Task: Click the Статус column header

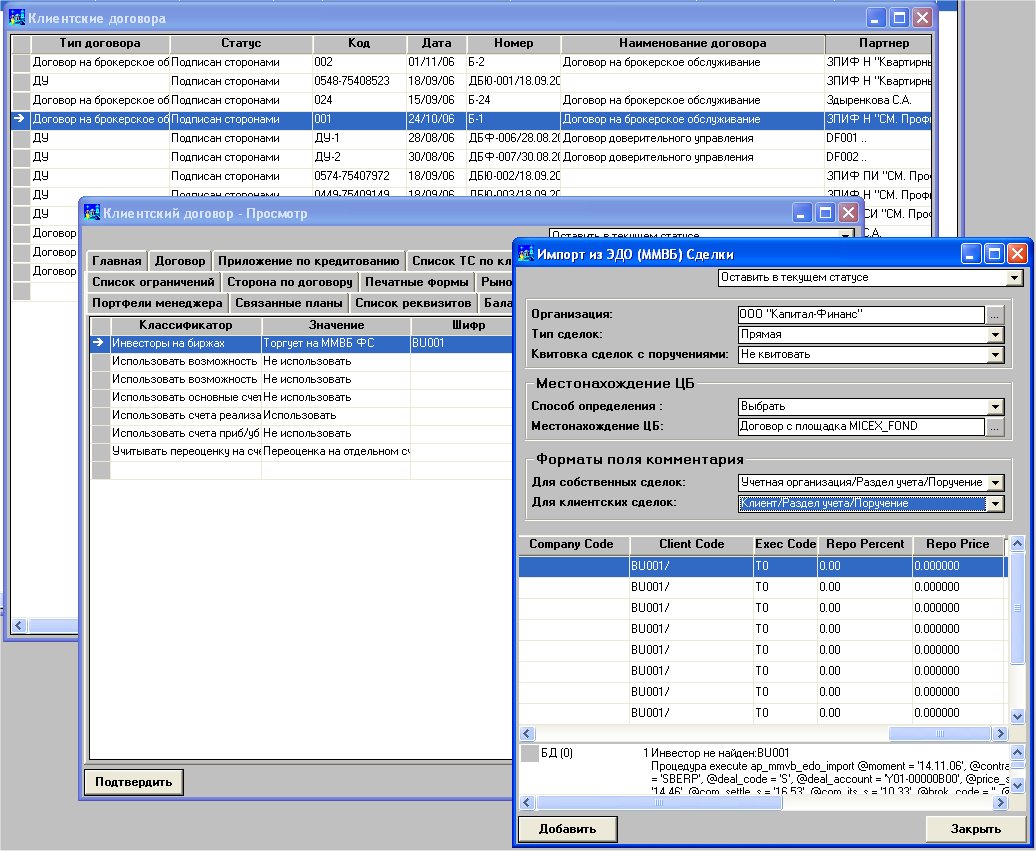Action: tap(241, 44)
